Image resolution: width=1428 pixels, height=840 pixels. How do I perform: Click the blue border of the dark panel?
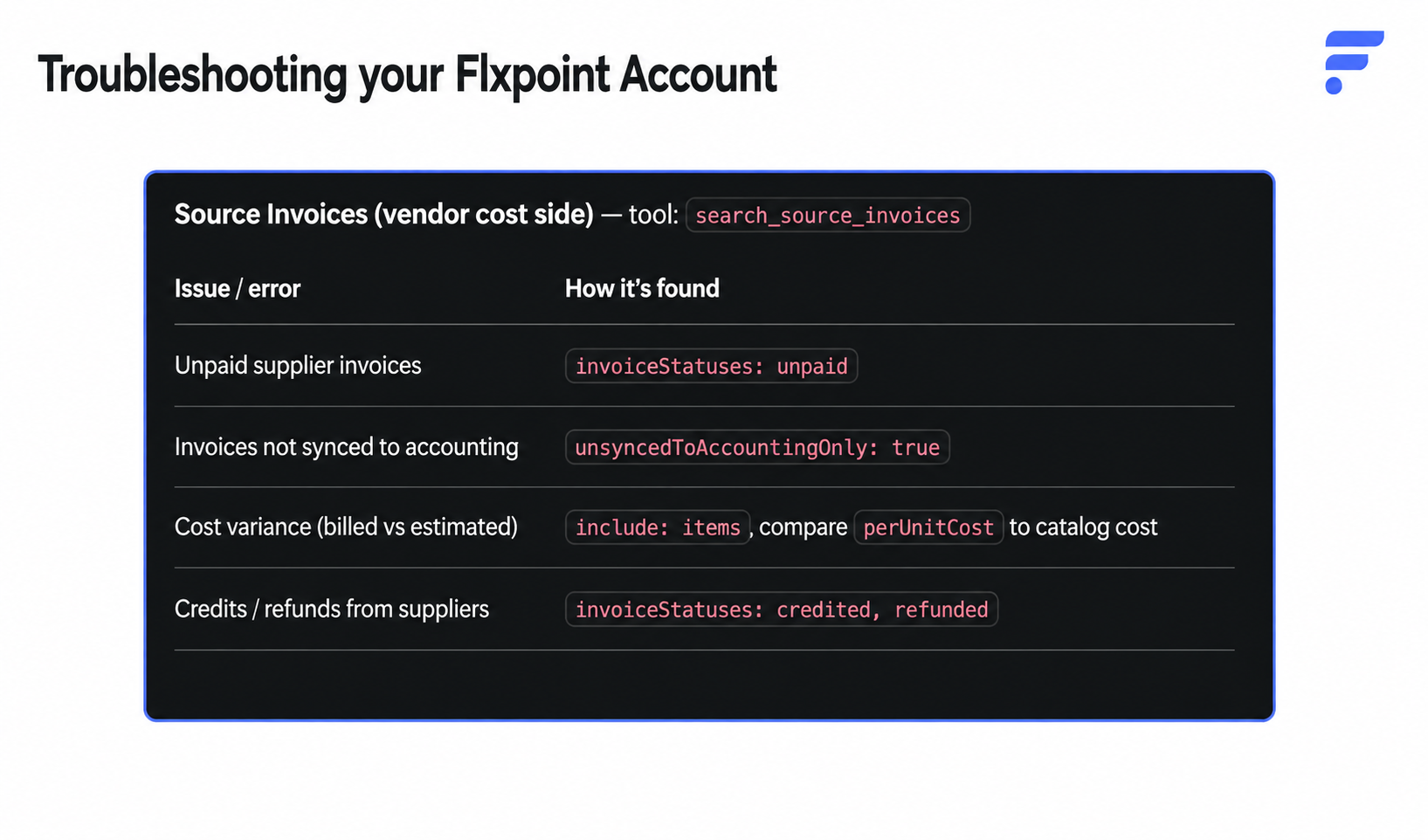pyautogui.click(x=709, y=172)
